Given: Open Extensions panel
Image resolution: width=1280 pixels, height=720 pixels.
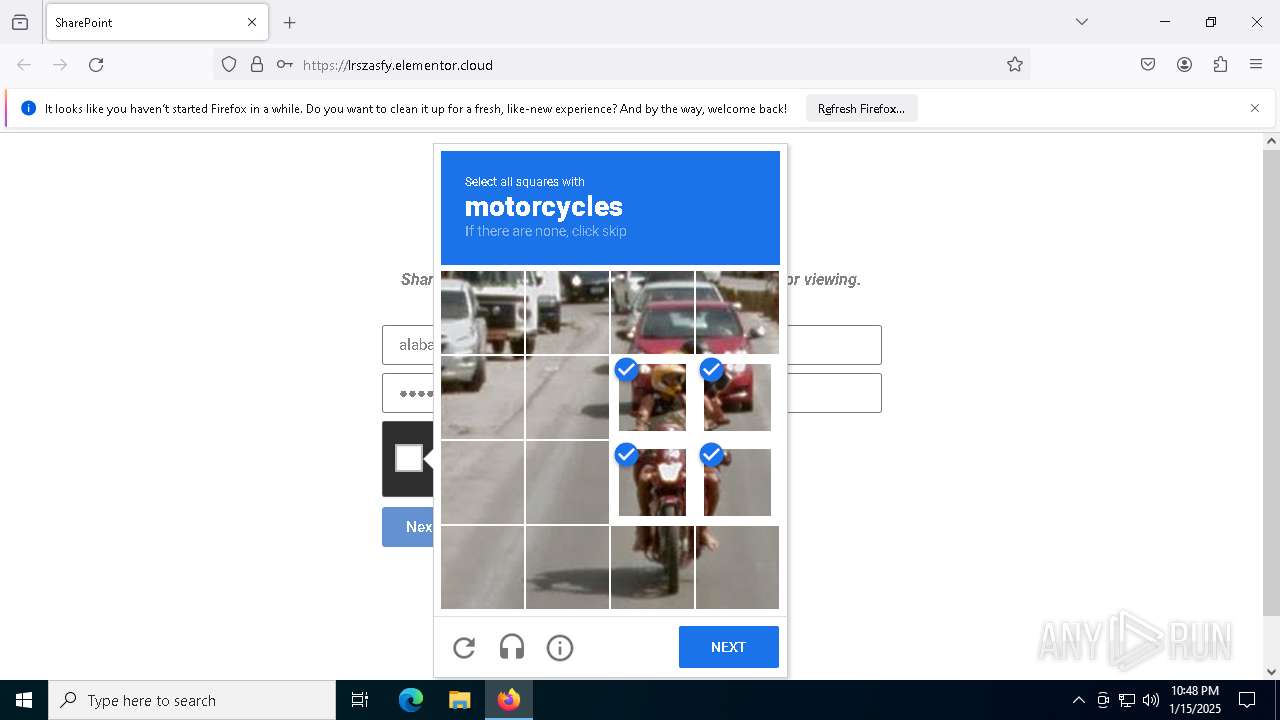Looking at the screenshot, I should tap(1220, 65).
